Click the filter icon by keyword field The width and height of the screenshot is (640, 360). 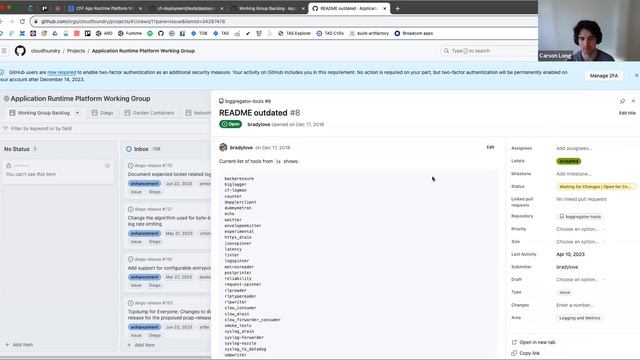click(6, 129)
